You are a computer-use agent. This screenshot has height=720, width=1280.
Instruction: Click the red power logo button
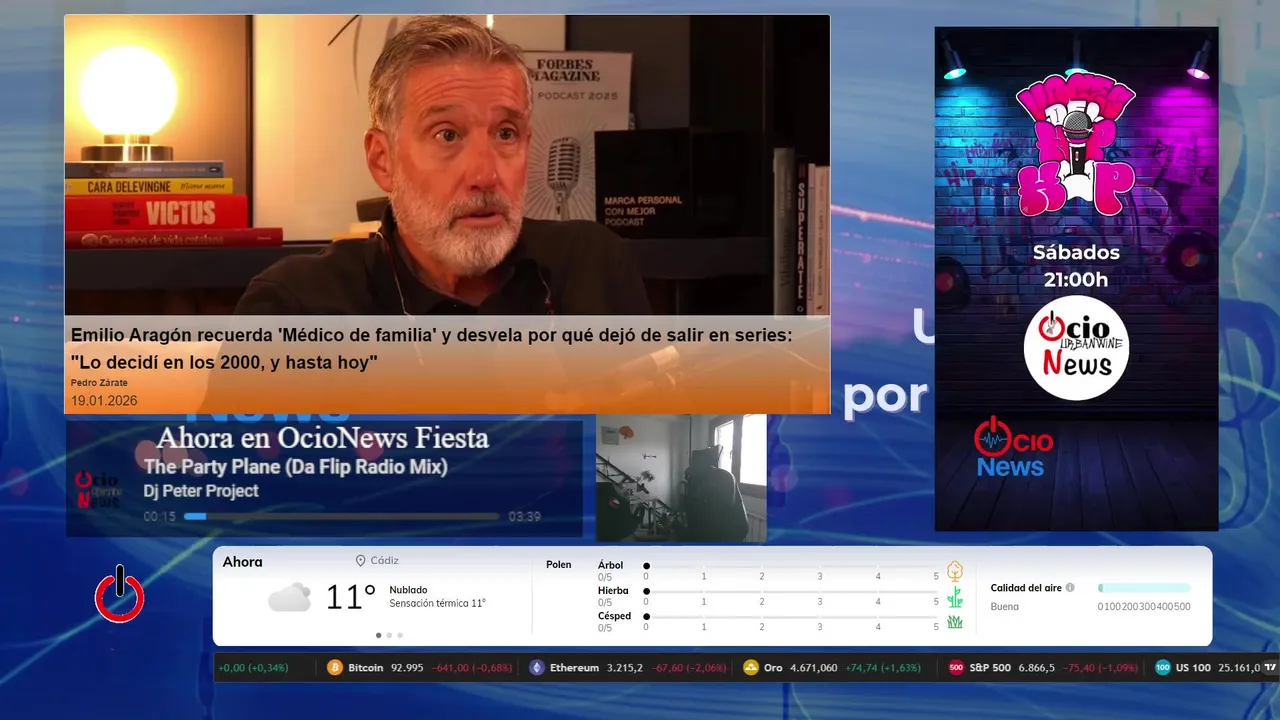[x=120, y=595]
